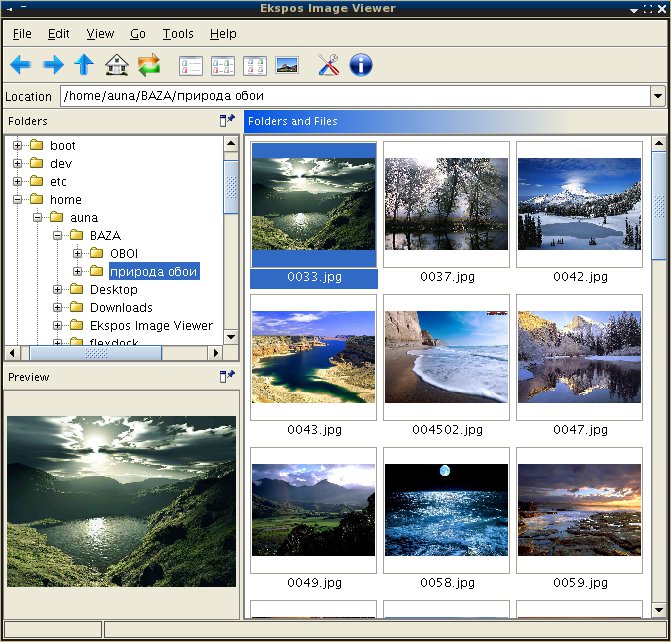Open the blue info icon

tap(361, 65)
